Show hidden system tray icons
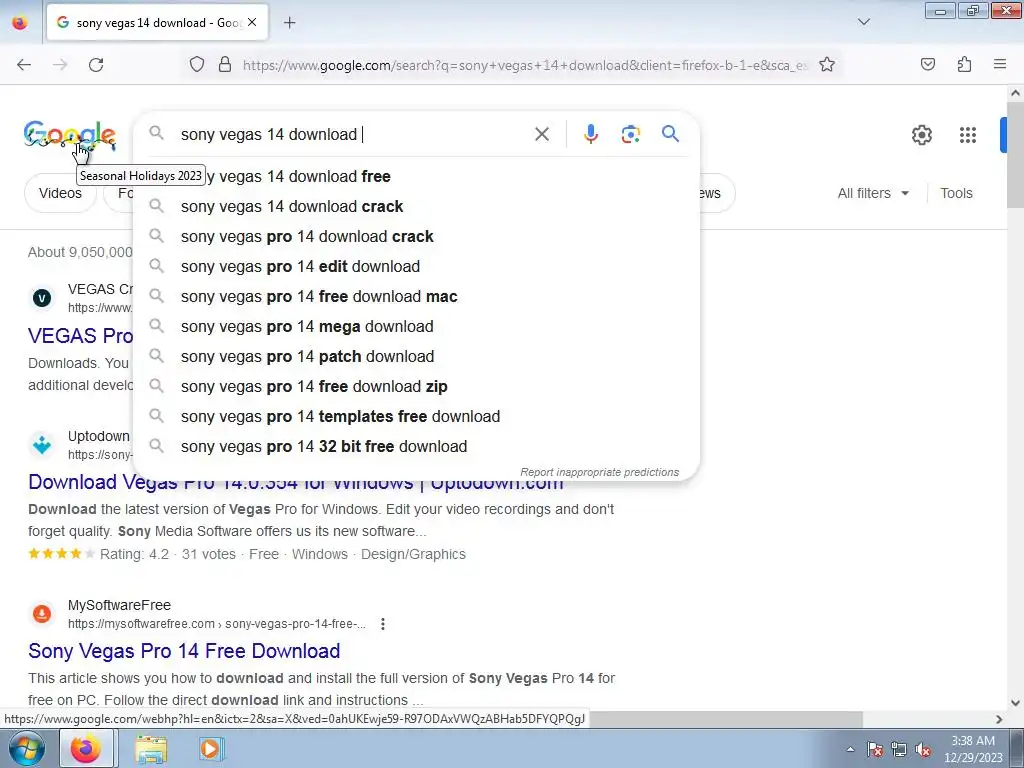This screenshot has height=768, width=1024. coord(850,749)
